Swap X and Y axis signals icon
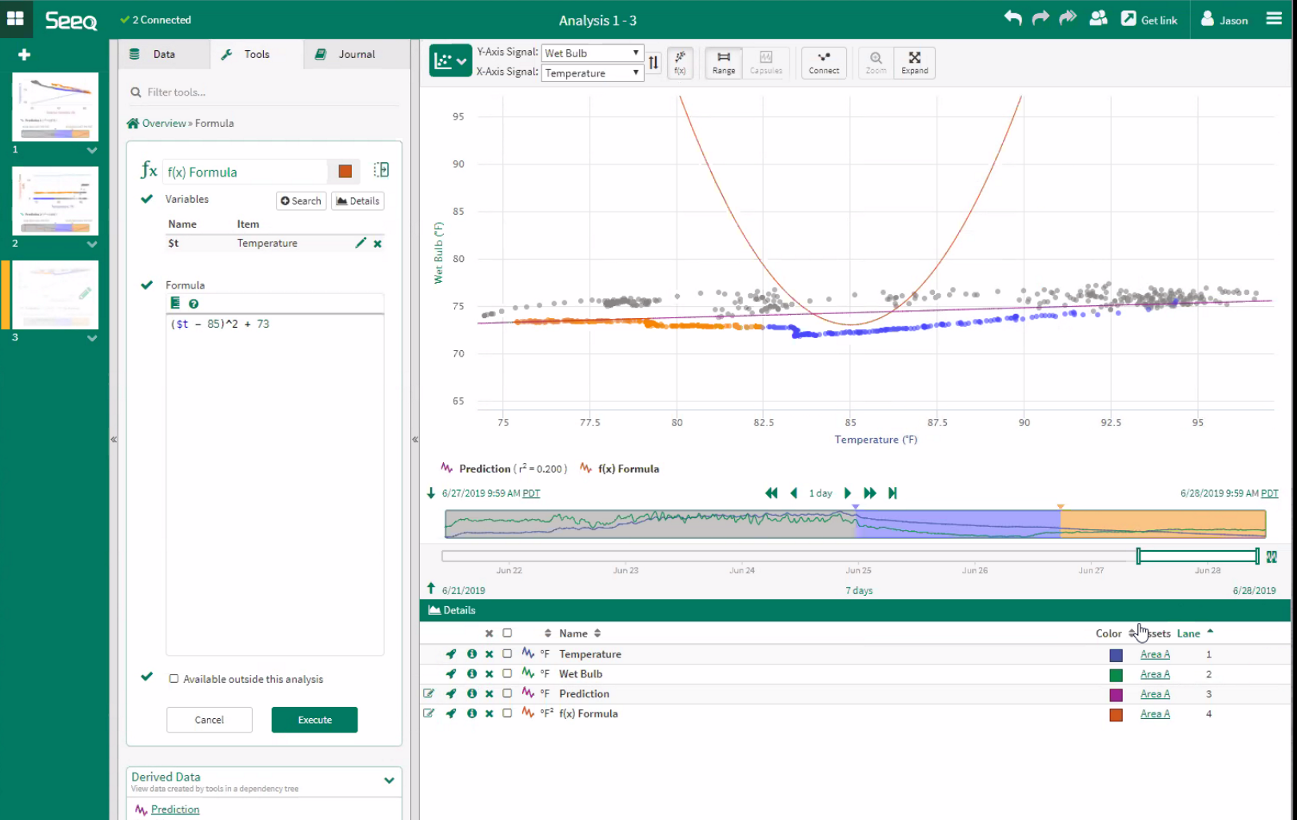1297x820 pixels. click(x=653, y=63)
